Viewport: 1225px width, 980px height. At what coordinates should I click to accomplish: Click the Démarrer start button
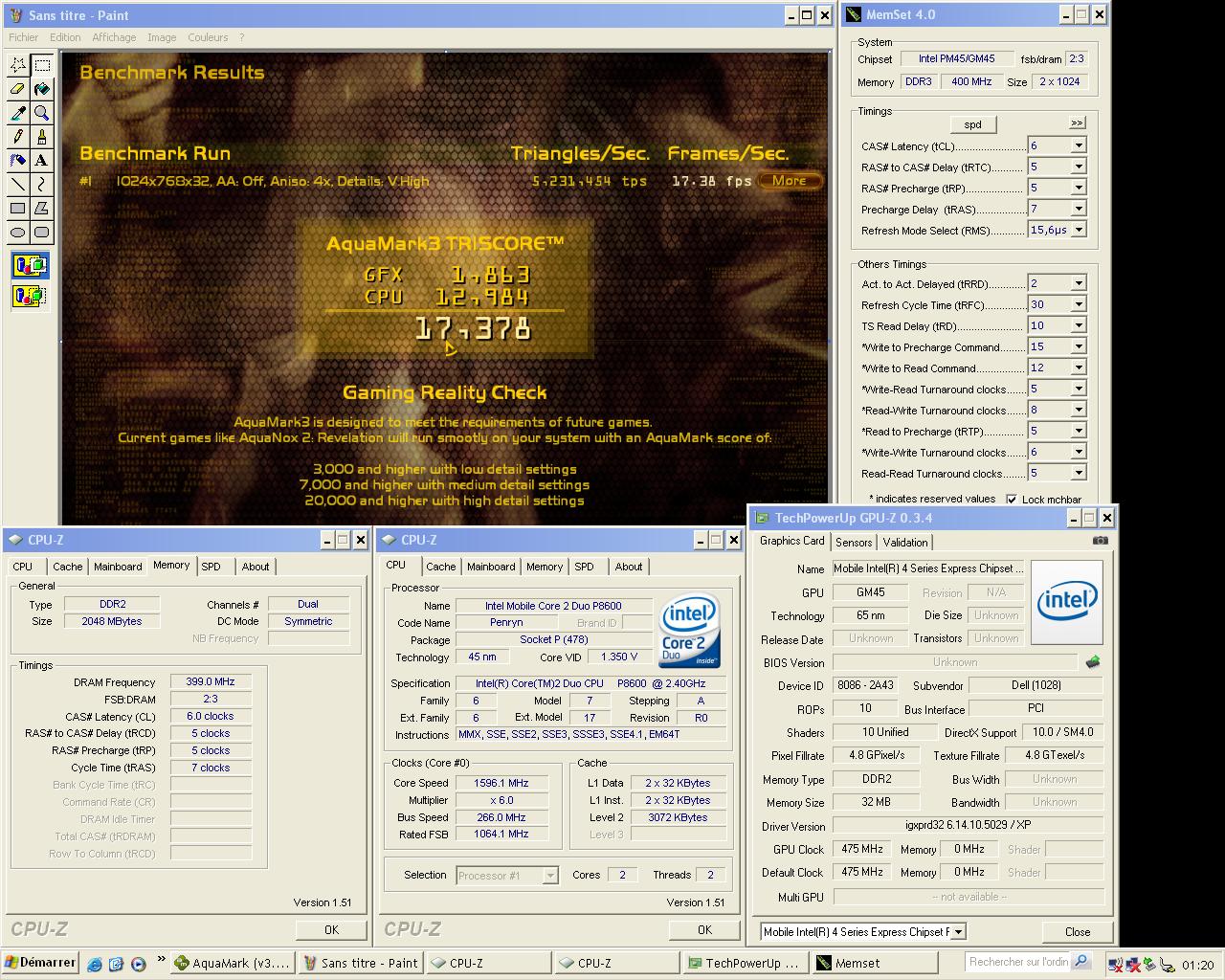[x=39, y=963]
